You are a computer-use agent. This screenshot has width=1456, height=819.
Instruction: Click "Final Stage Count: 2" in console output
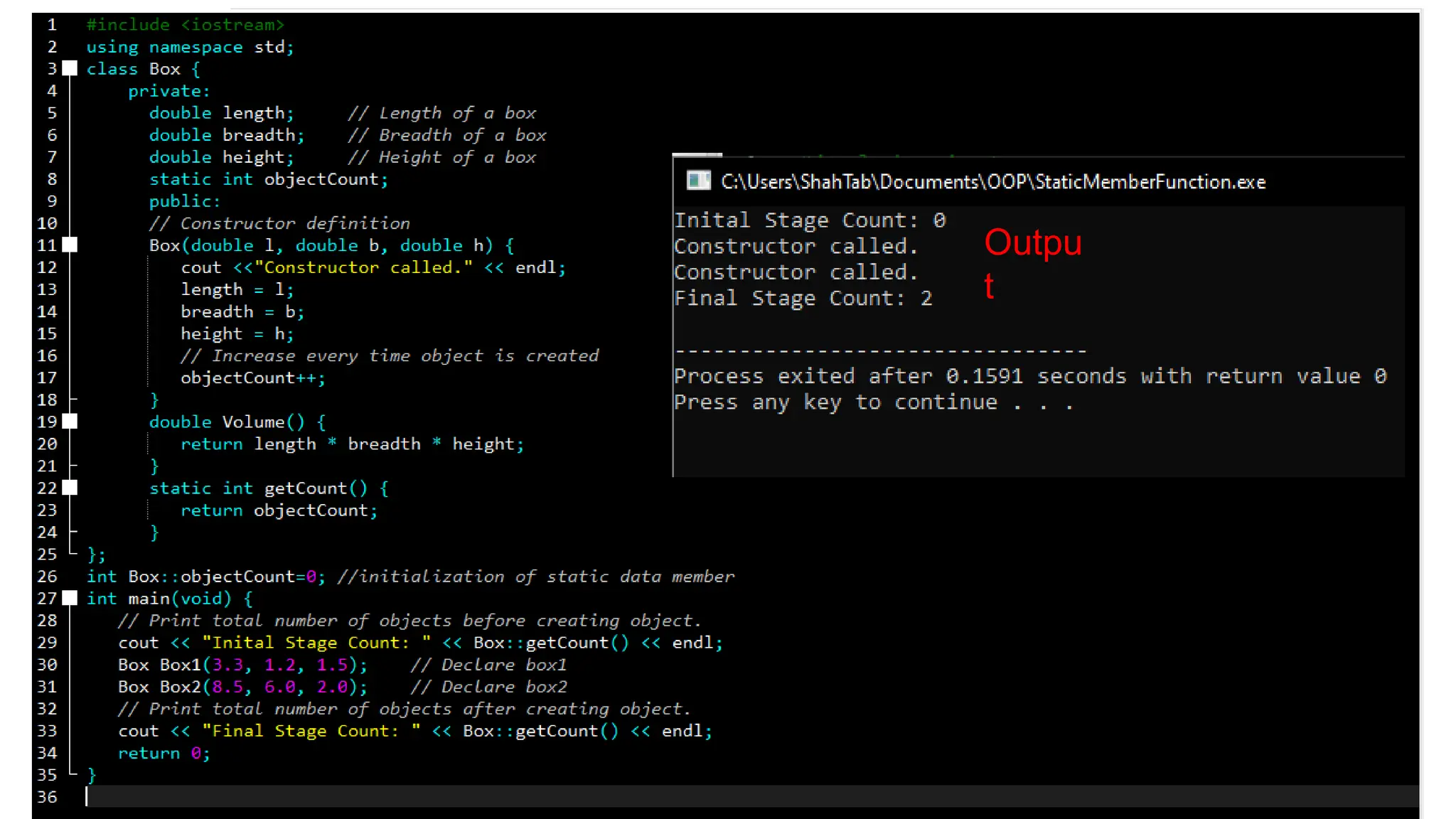click(x=802, y=299)
